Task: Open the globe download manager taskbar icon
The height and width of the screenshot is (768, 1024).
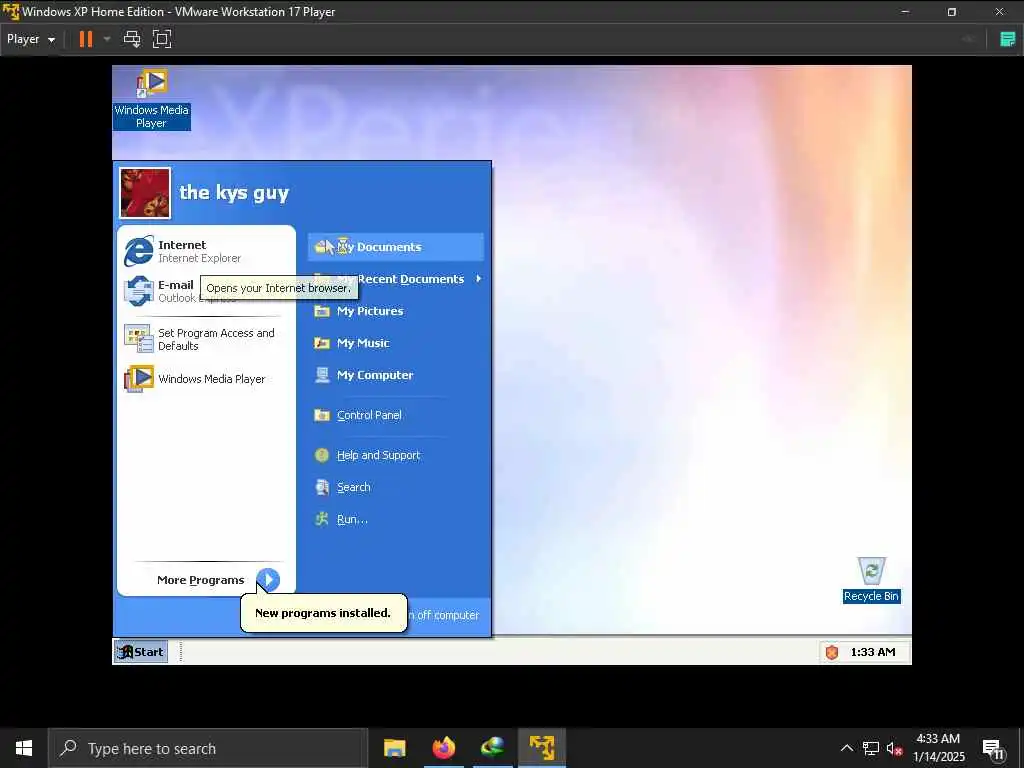Action: [x=492, y=748]
